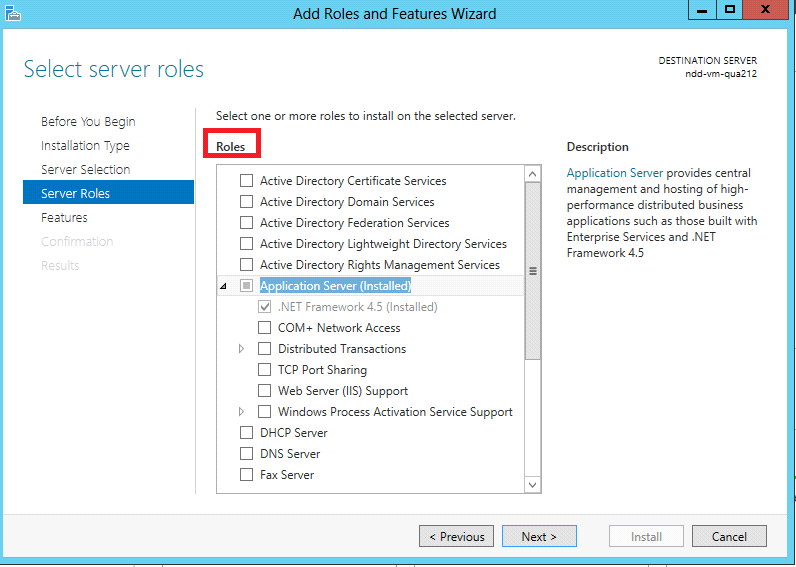Click the roles list scroll up arrow
Screen dimensions: 796x567
click(x=533, y=174)
